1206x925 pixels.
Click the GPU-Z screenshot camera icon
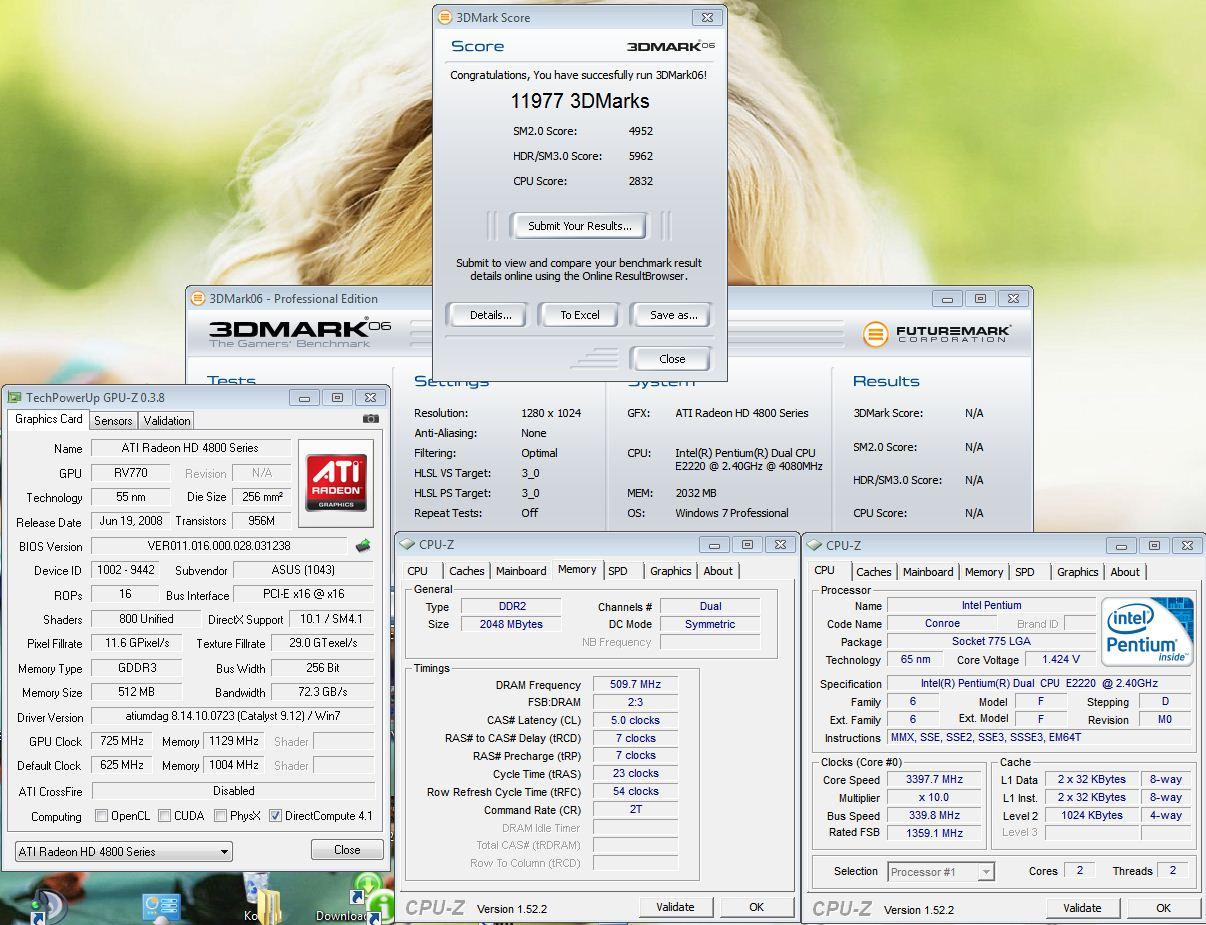[x=371, y=419]
